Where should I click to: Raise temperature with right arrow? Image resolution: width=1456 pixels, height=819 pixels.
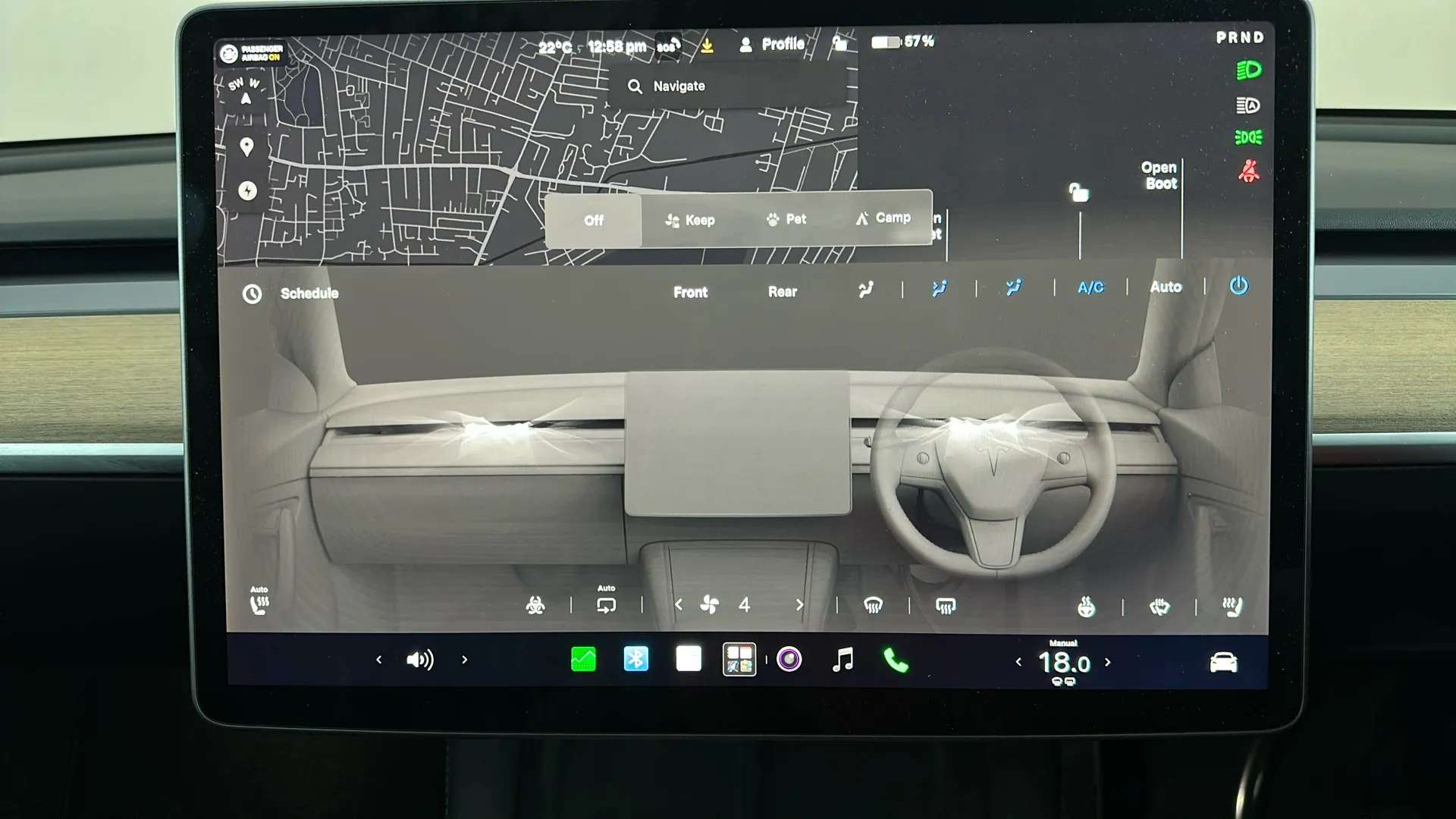[x=1108, y=662]
